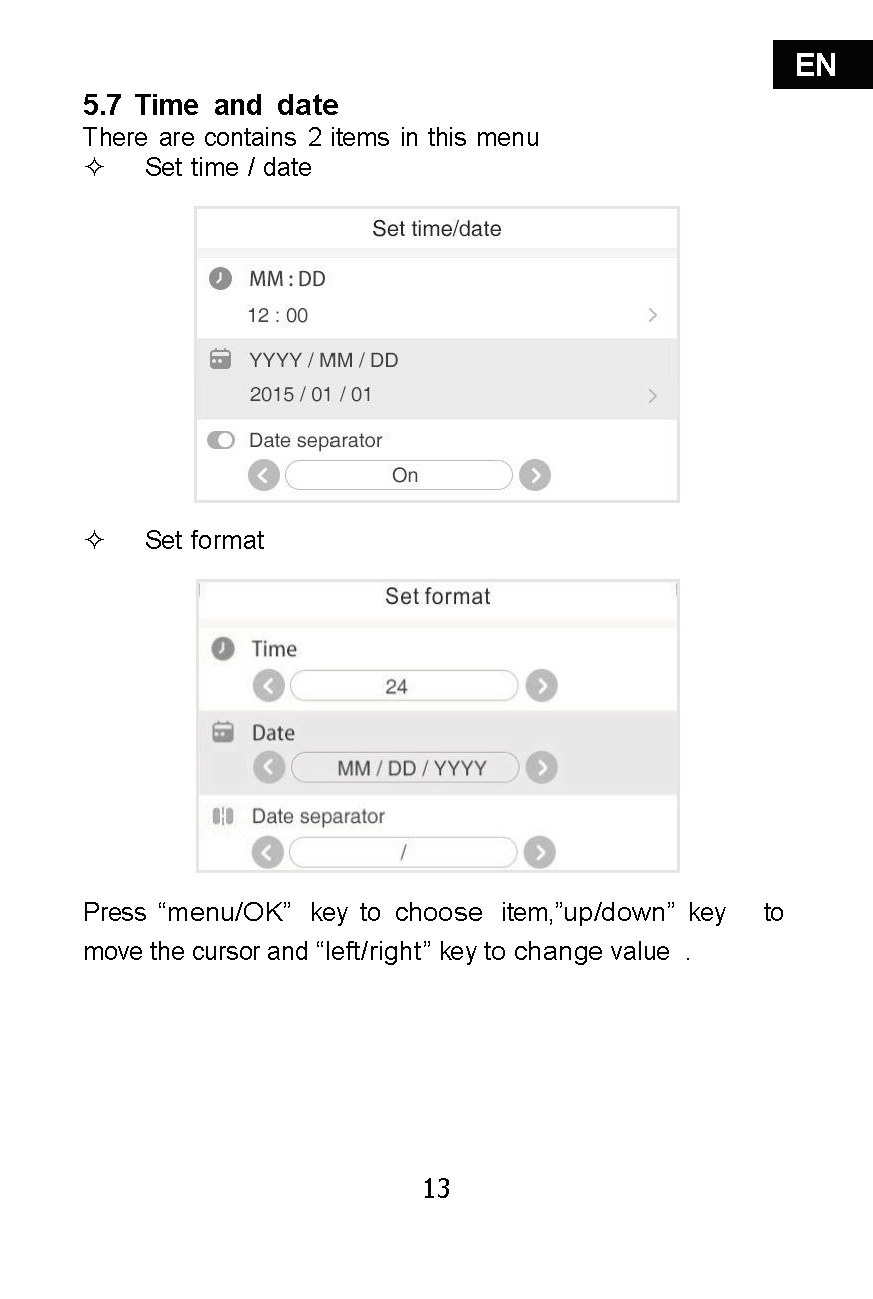Click left arrow of the slash separator selector
This screenshot has width=873, height=1299.
point(268,852)
